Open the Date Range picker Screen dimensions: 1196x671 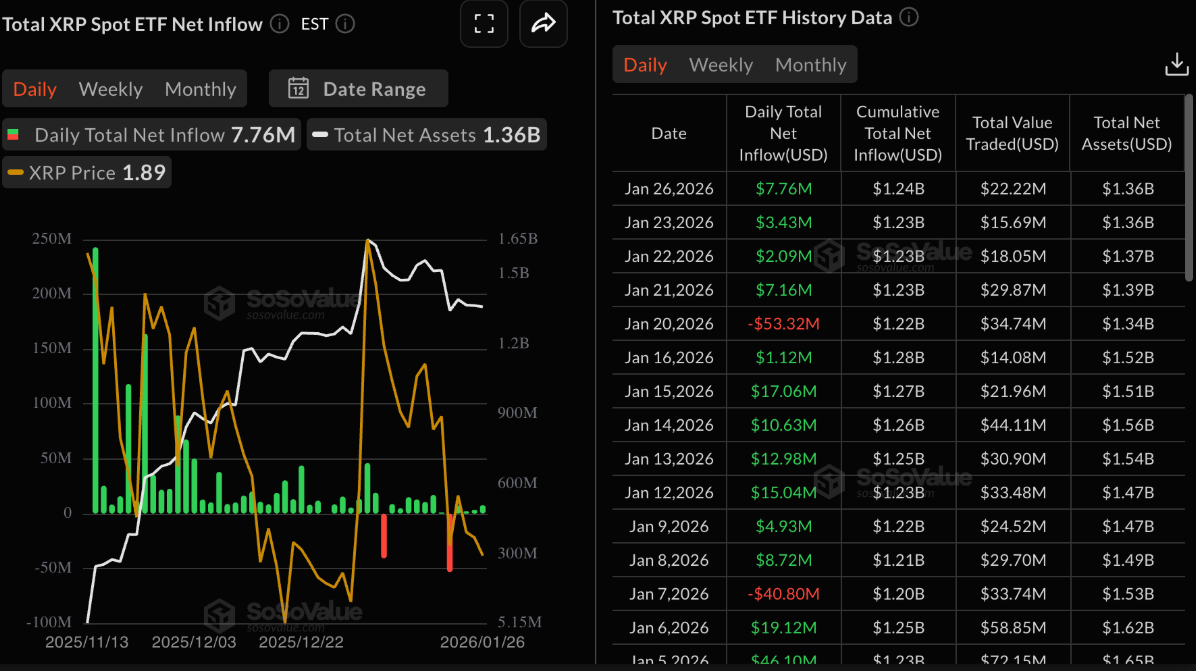358,88
